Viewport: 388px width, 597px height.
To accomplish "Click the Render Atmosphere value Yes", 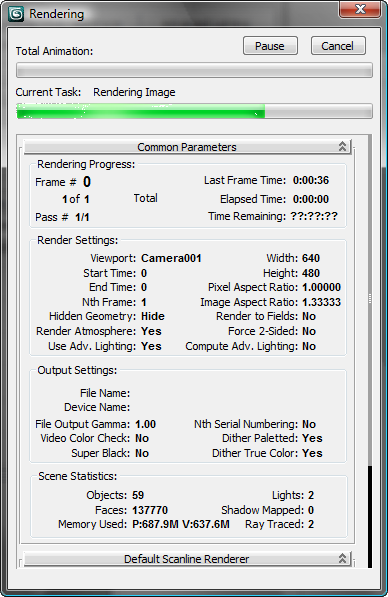I will [151, 331].
